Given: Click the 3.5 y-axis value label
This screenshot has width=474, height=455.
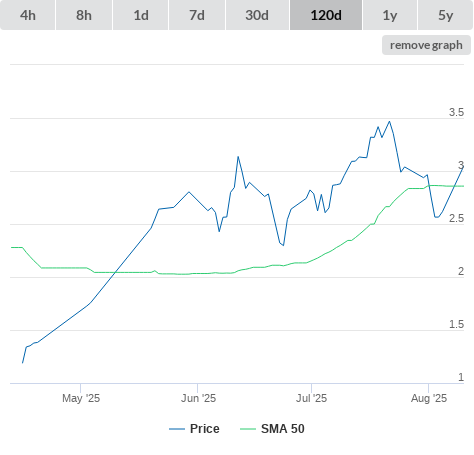Looking at the screenshot, I should point(456,112).
